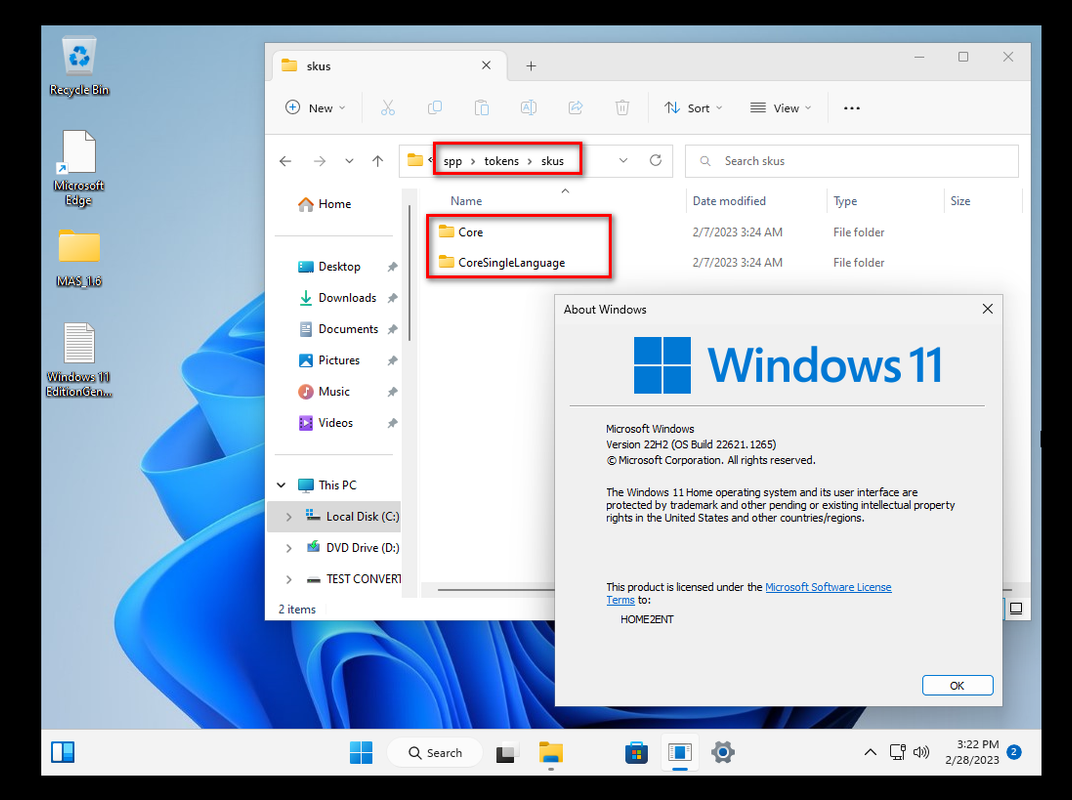Open the Sort dropdown menu

tap(693, 108)
